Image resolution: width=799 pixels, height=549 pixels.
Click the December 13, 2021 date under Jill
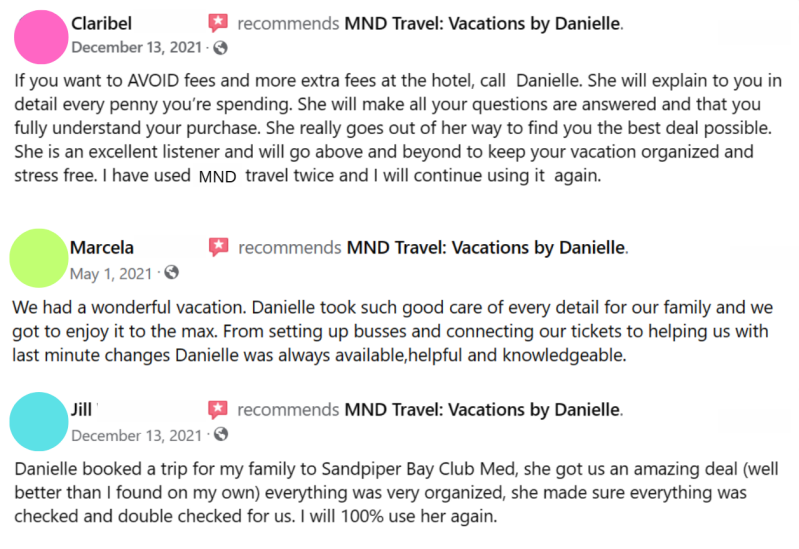click(137, 435)
